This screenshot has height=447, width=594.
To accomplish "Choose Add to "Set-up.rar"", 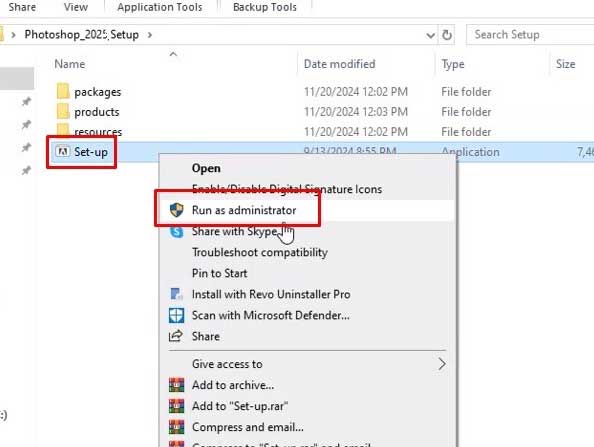I will coord(240,406).
